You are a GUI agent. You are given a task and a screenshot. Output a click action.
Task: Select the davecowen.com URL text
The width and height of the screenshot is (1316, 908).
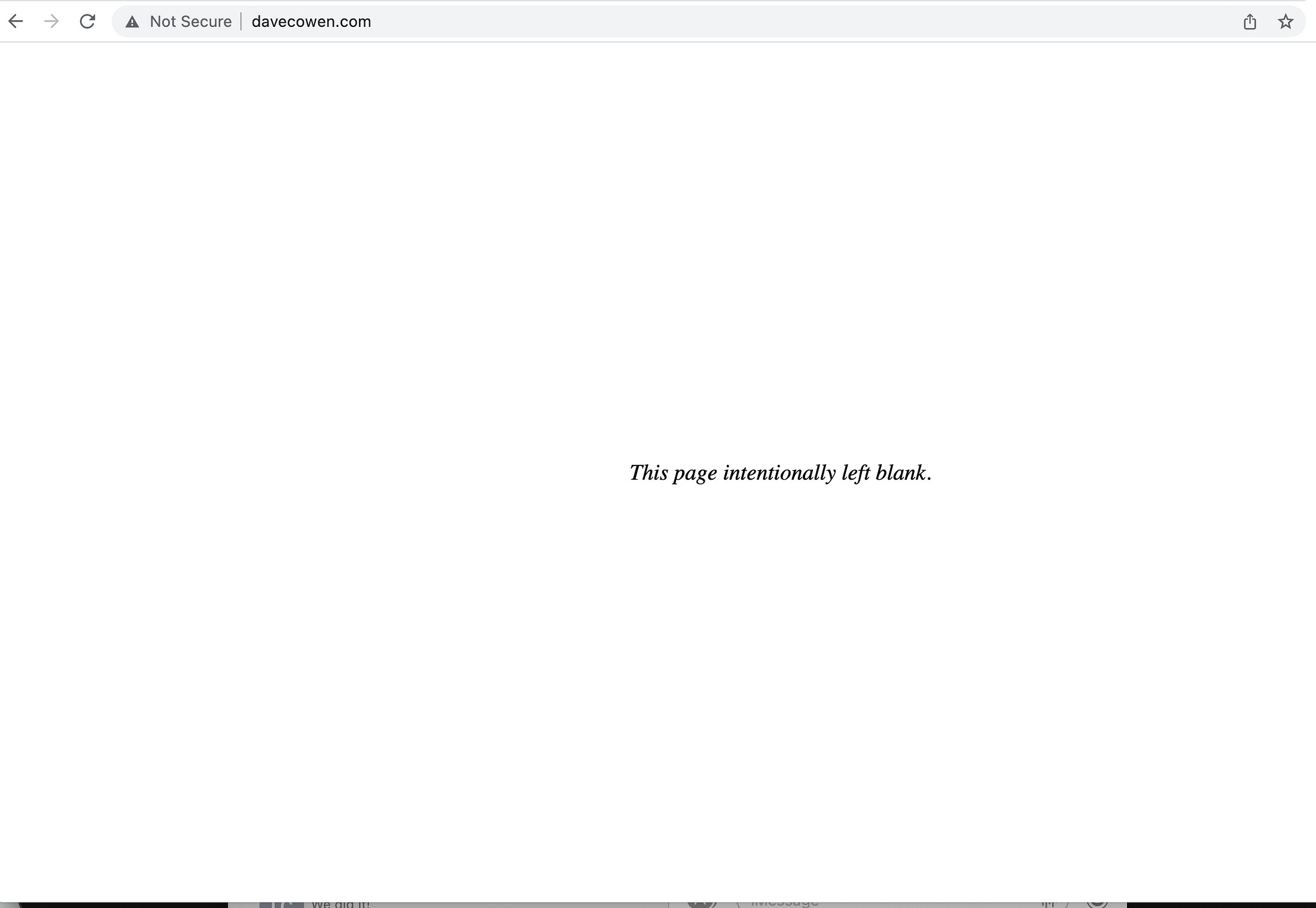click(311, 22)
